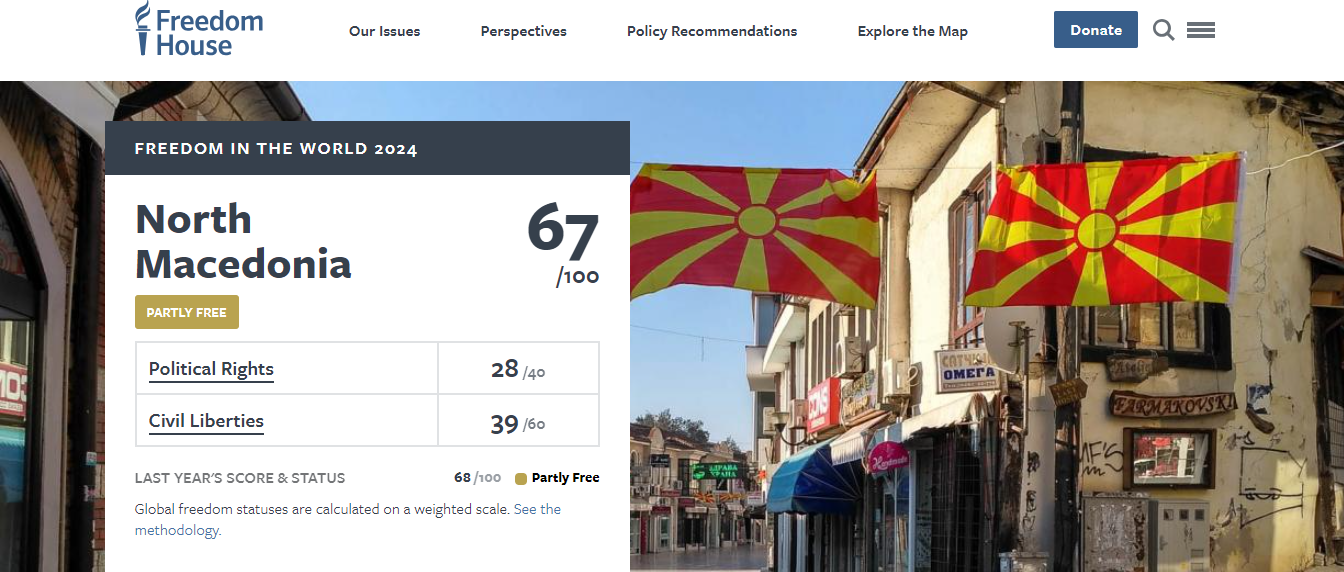1344x572 pixels.
Task: Click the gold dot beside last year's status
Action: [x=520, y=478]
